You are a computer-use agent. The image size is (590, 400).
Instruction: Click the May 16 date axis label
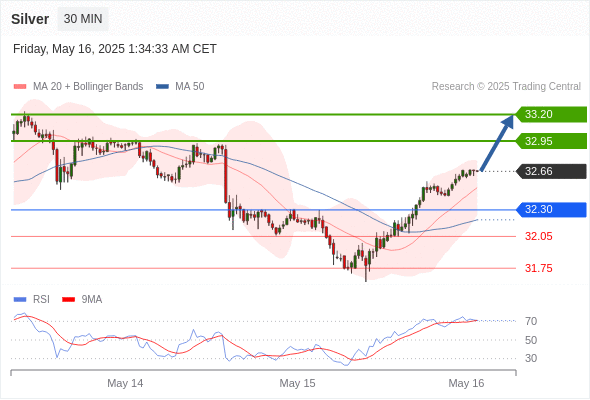[x=466, y=383]
